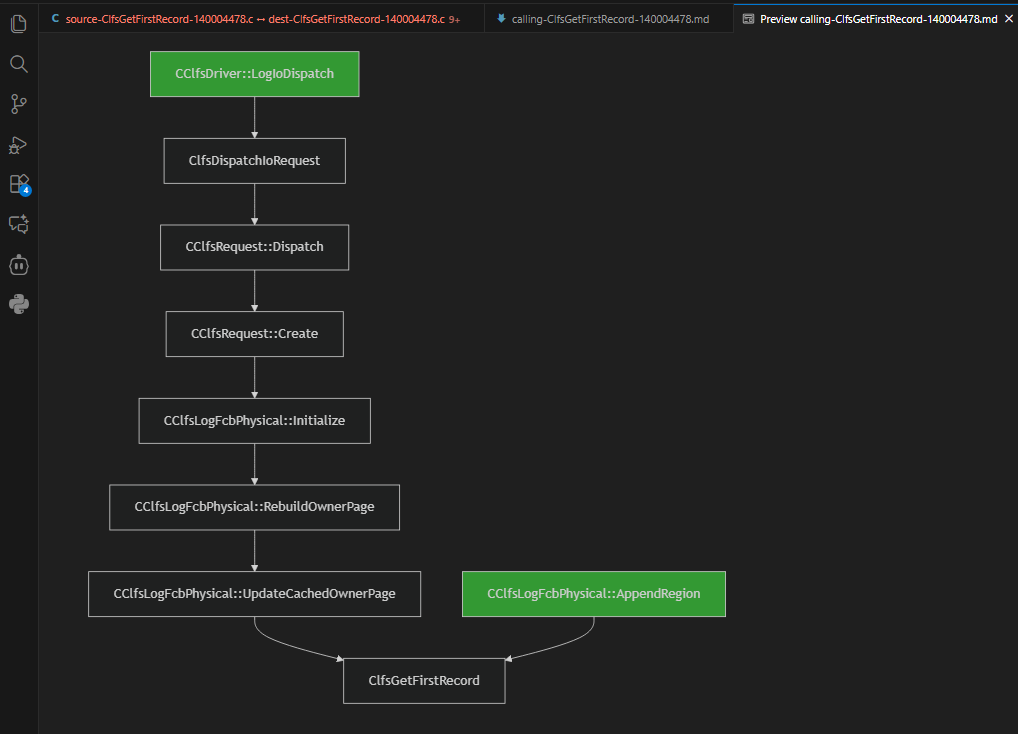The image size is (1018, 734).
Task: Select the CClfsLogFcbPhysical::Initialize node
Action: click(254, 421)
